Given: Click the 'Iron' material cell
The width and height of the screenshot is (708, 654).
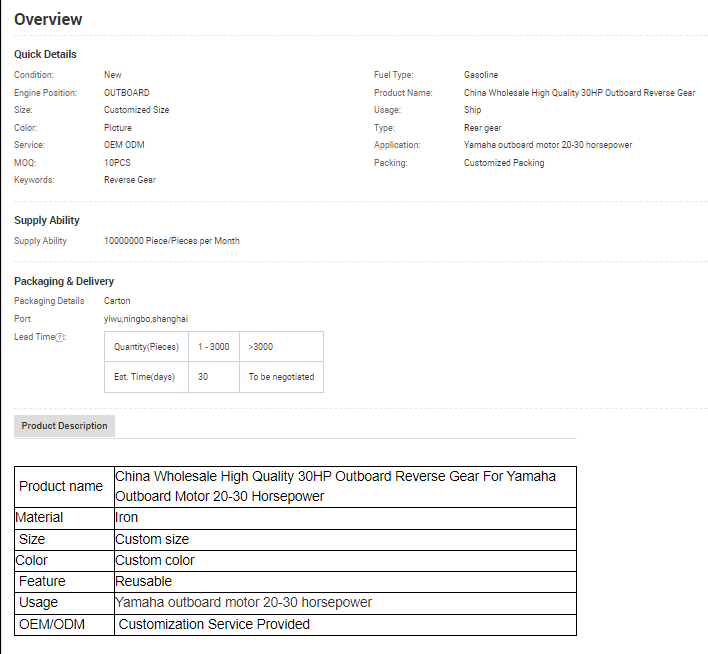Looking at the screenshot, I should [x=127, y=517].
